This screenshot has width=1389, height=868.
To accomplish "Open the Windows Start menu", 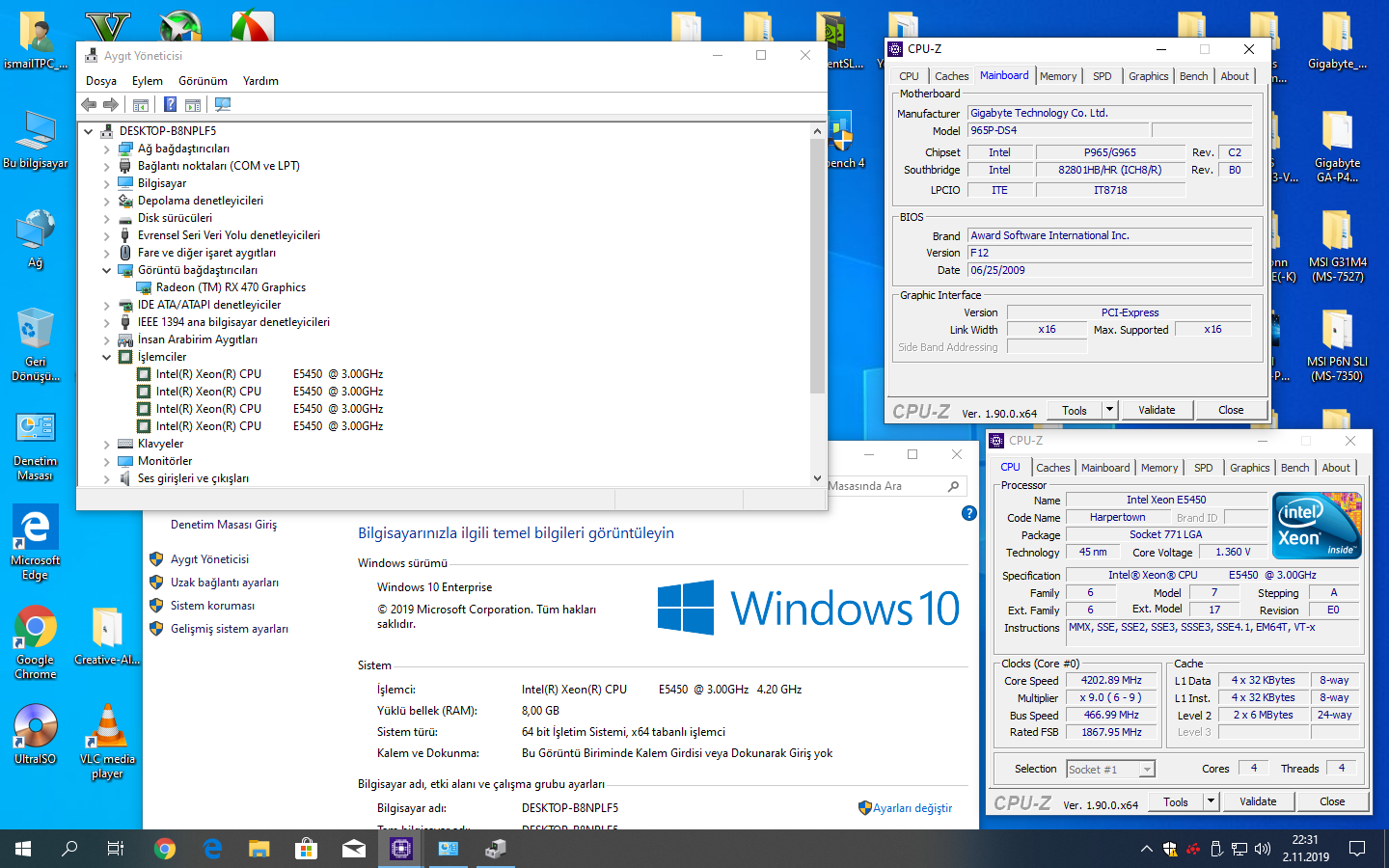I will click(23, 849).
